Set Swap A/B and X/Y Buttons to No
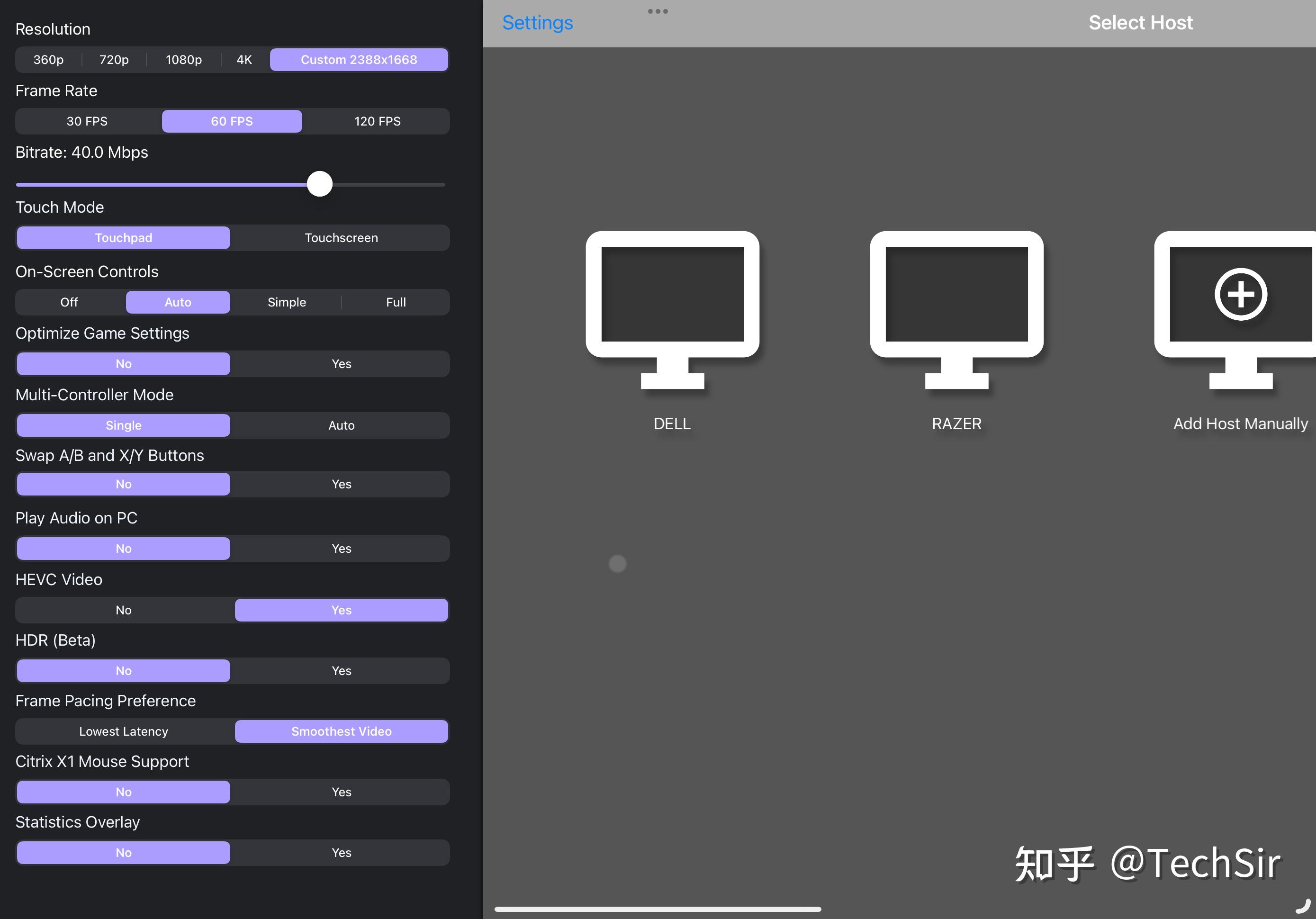1316x919 pixels. 123,484
